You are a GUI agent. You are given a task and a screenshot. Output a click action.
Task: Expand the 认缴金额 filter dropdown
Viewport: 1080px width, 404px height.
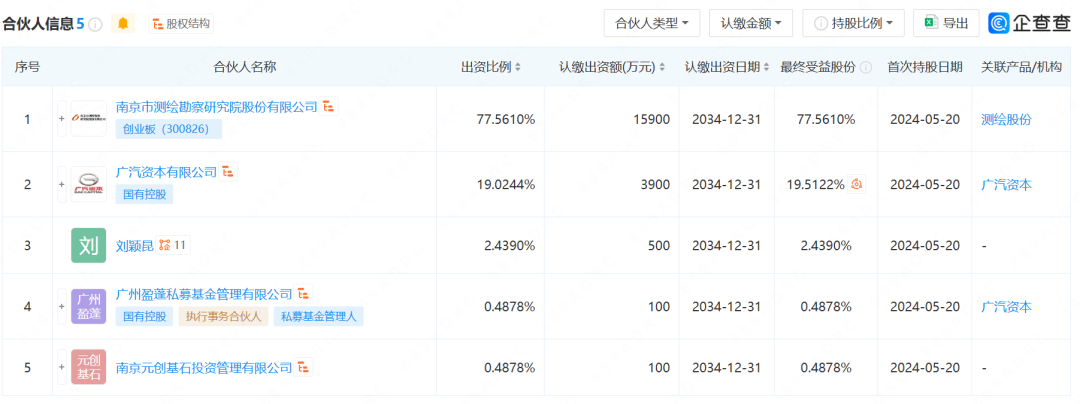(751, 23)
